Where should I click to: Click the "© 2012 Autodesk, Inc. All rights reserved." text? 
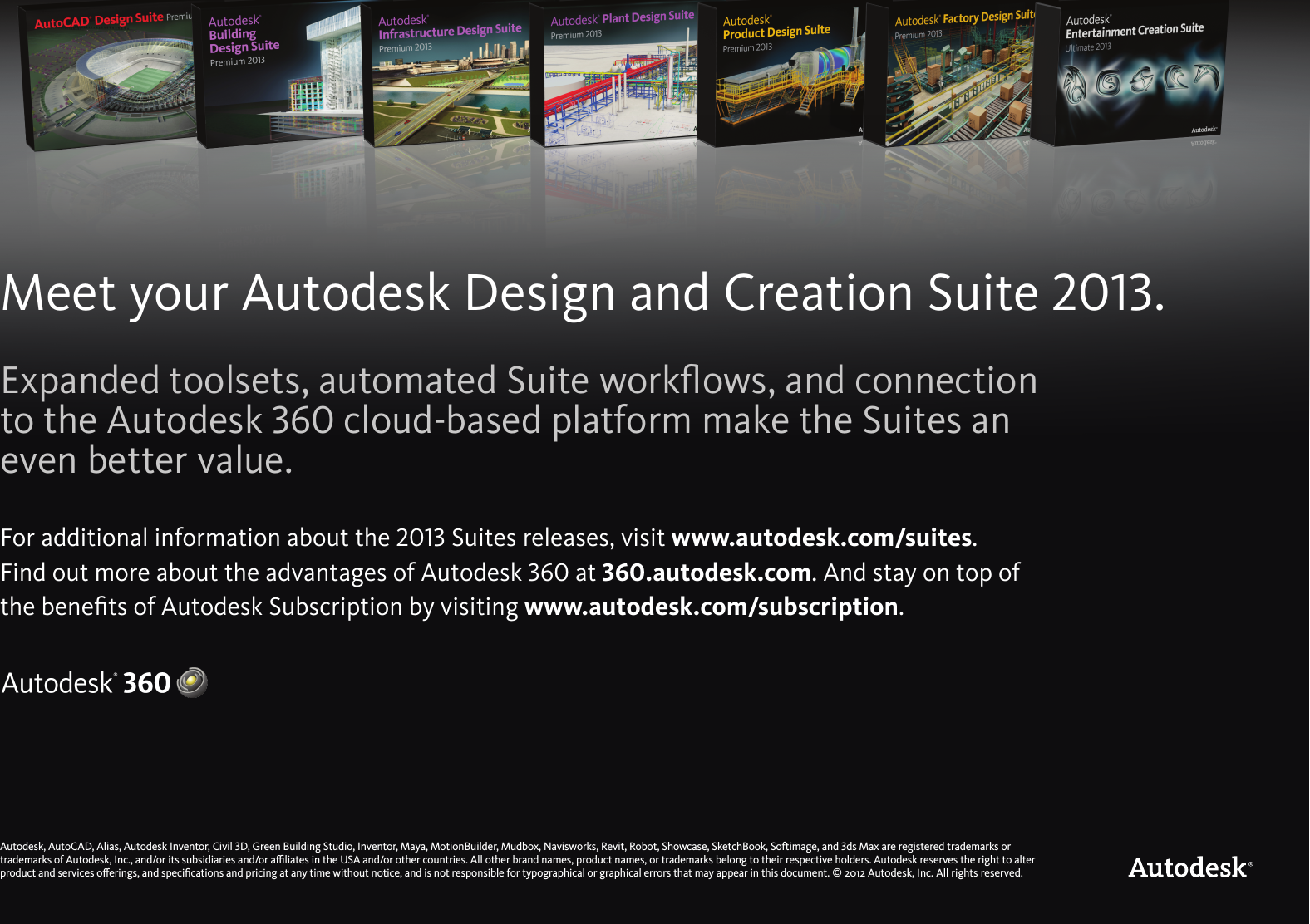pyautogui.click(x=928, y=873)
